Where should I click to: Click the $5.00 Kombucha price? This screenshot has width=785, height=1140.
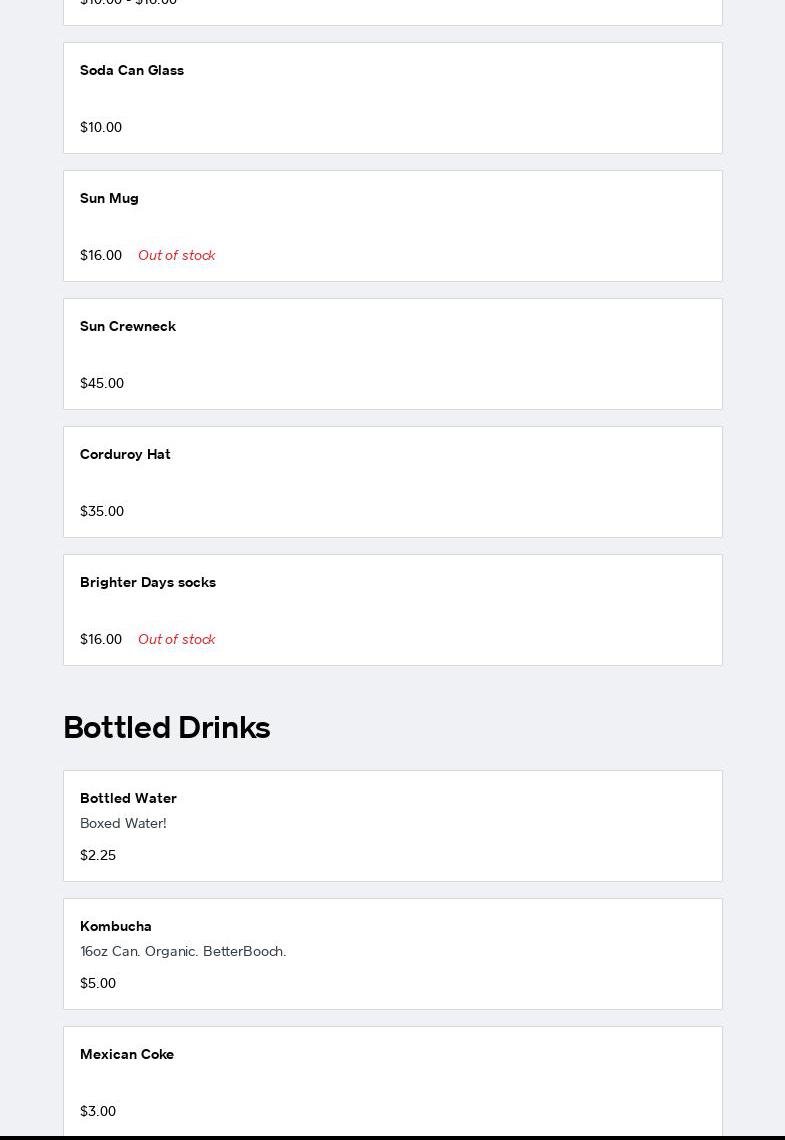tap(98, 983)
